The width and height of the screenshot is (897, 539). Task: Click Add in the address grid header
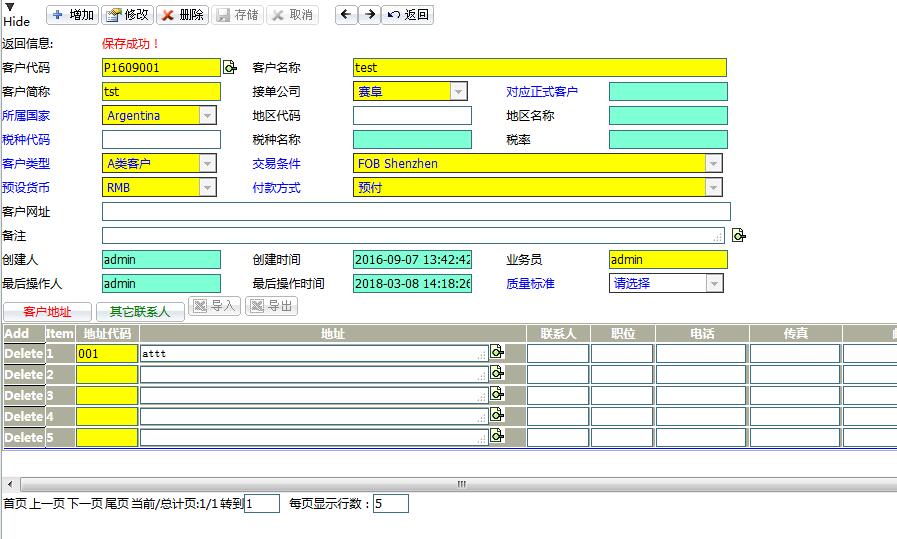pos(17,333)
